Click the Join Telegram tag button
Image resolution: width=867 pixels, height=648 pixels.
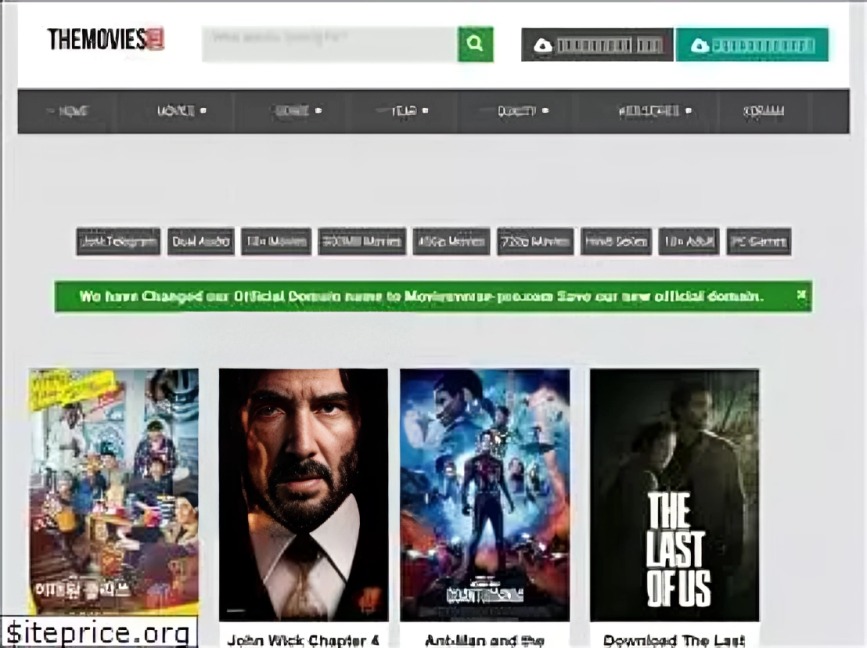(118, 241)
